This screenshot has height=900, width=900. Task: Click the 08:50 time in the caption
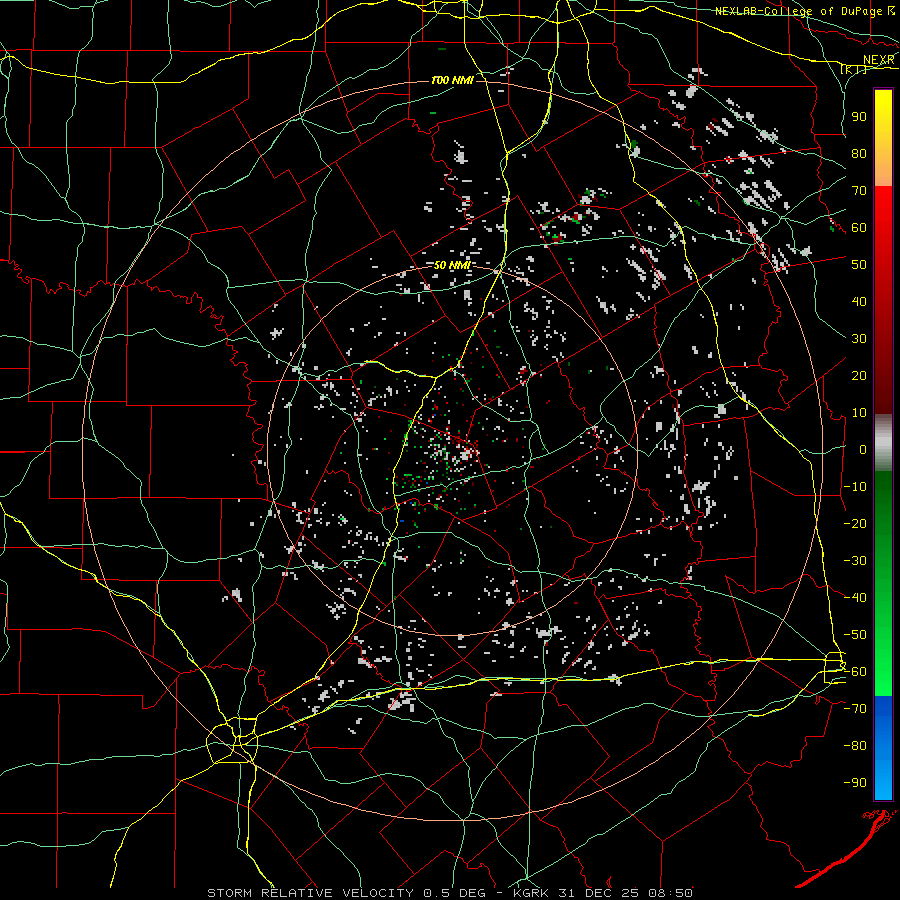click(669, 893)
